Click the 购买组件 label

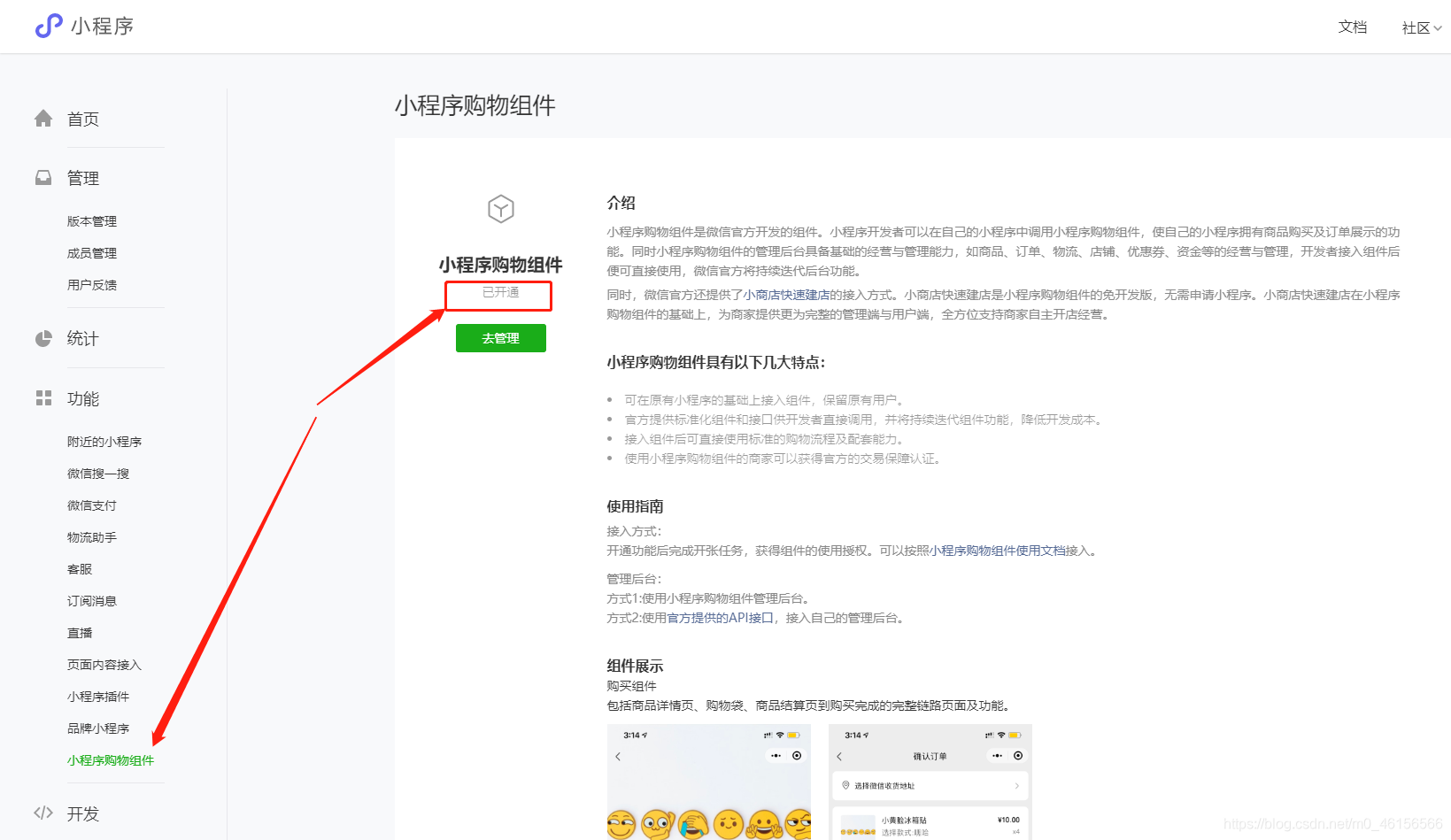pos(631,686)
